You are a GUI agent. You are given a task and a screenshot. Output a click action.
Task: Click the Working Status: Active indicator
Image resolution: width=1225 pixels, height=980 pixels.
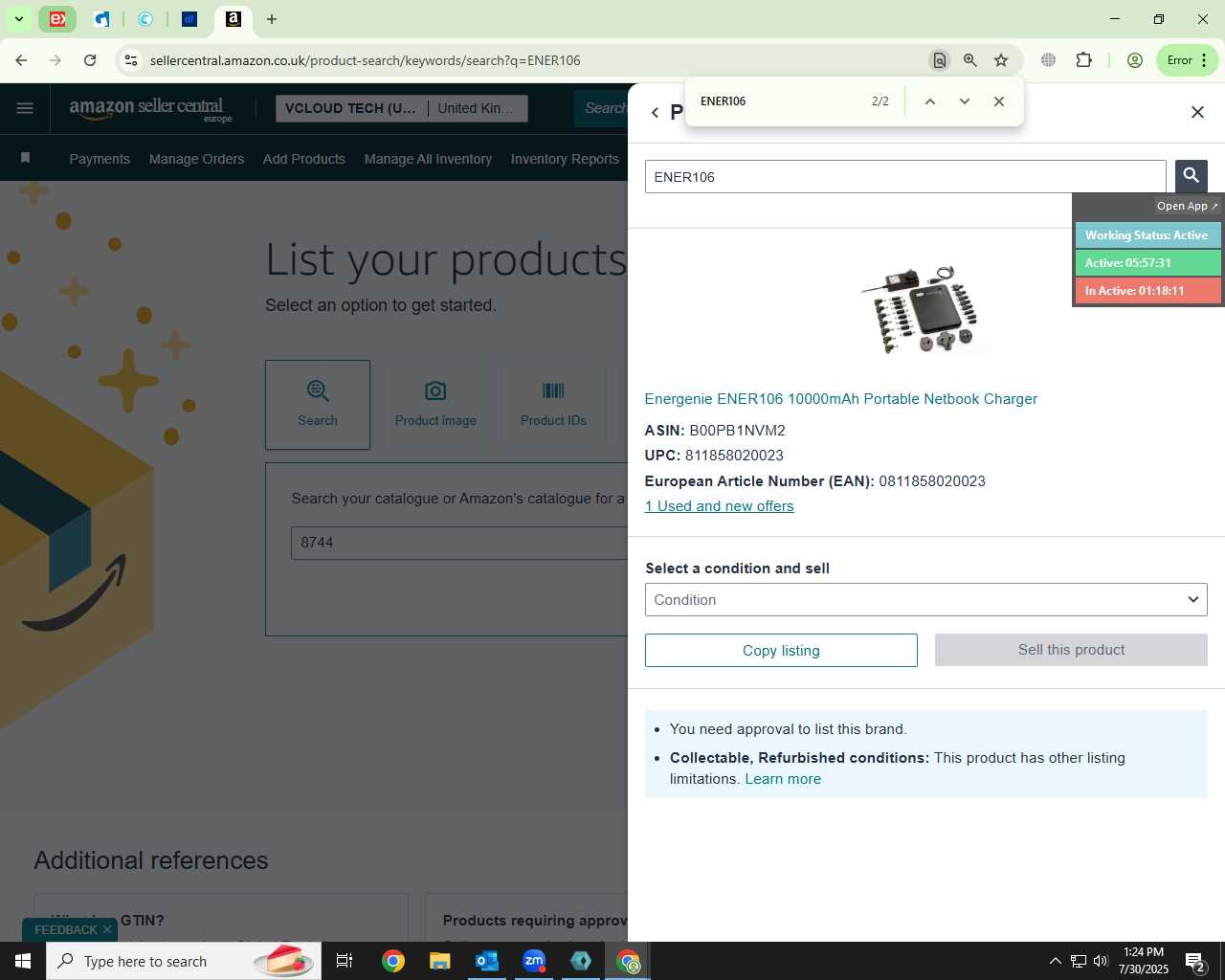tap(1147, 235)
